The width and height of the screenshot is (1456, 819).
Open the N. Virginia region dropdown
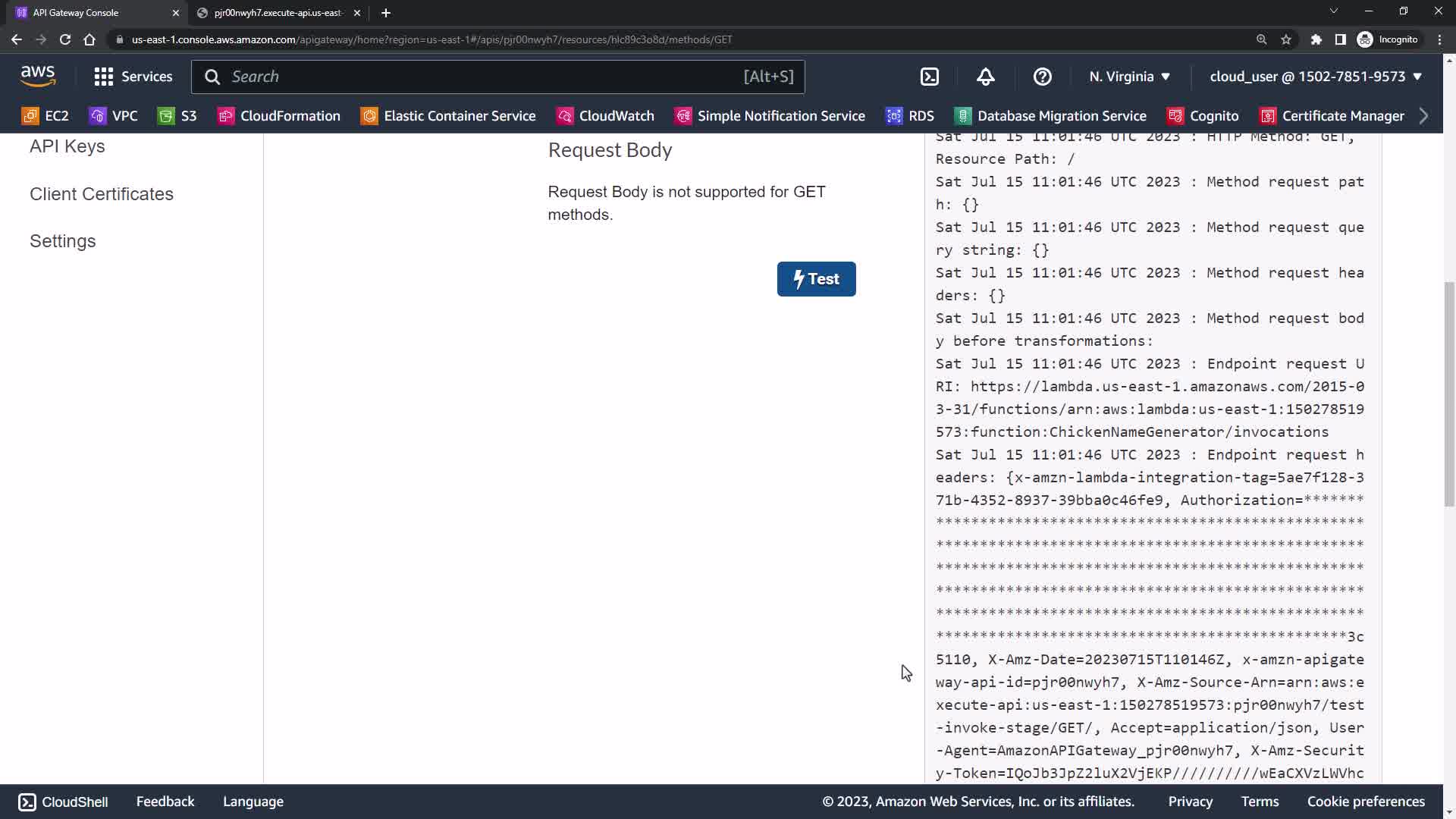click(1130, 77)
